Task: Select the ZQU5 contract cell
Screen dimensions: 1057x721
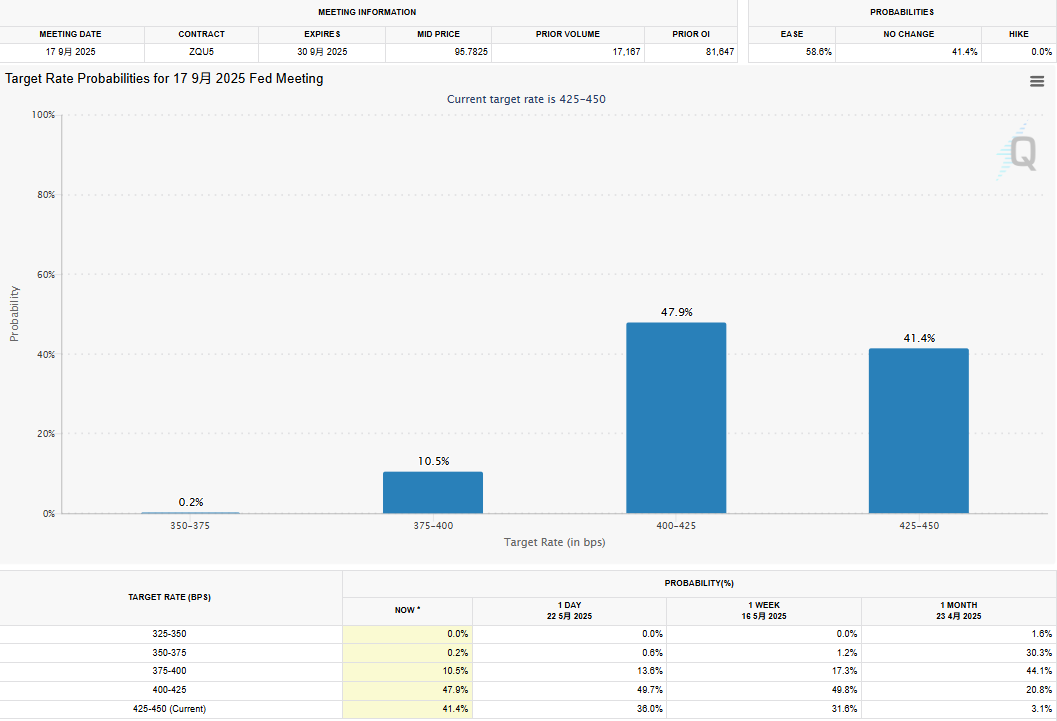Action: tap(201, 52)
